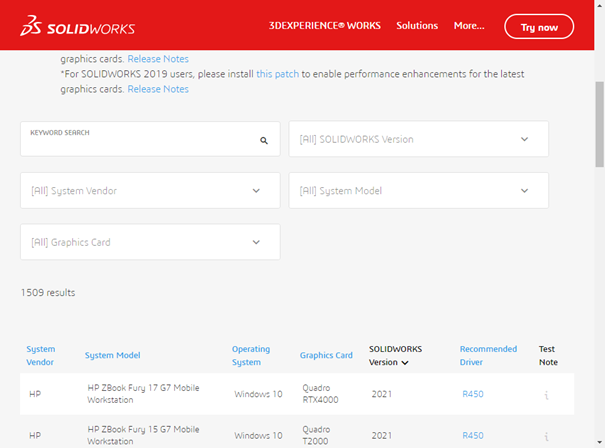Open test note info for ZBook Fury 15 G7
The height and width of the screenshot is (448, 605).
pos(546,436)
